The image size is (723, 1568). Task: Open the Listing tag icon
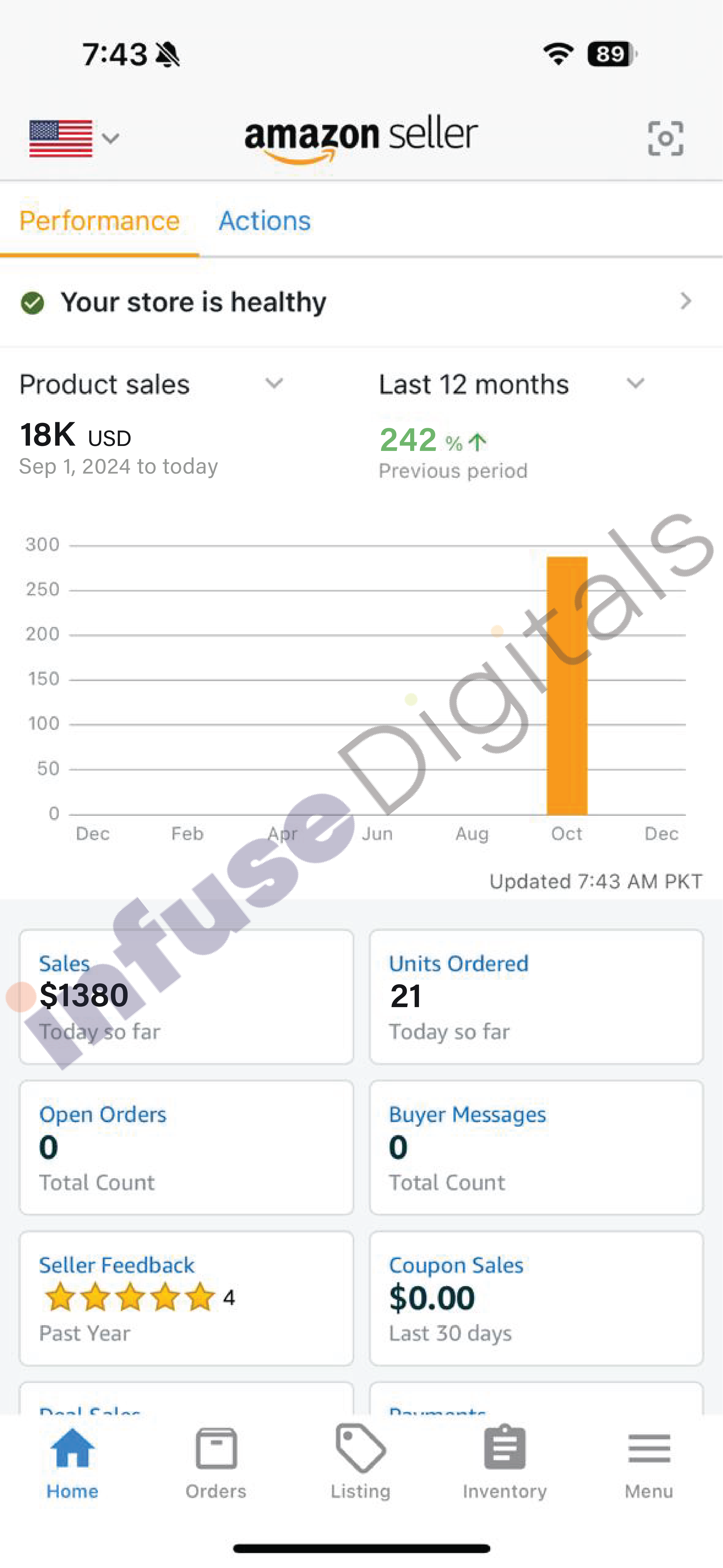coord(360,1448)
